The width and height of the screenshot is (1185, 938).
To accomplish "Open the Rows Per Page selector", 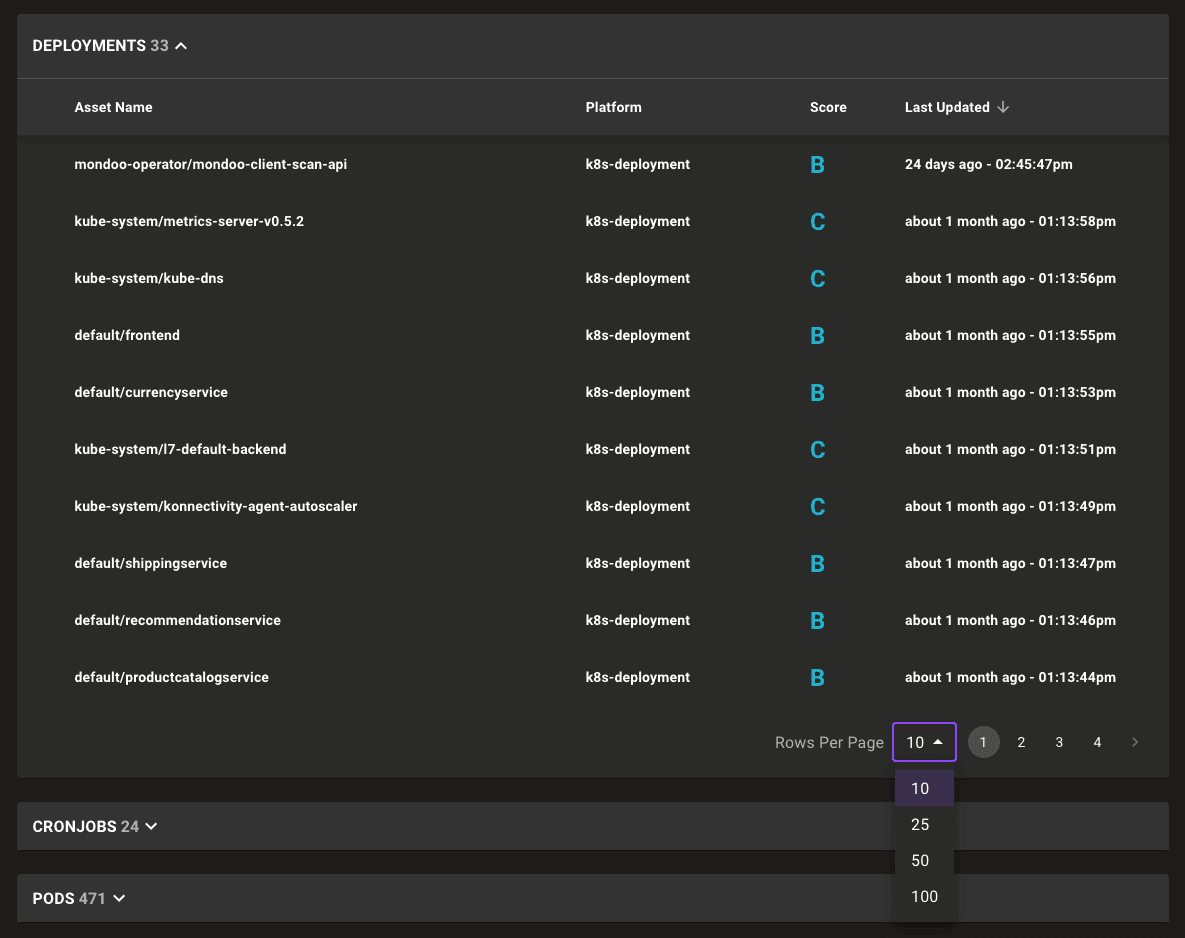I will coord(923,742).
